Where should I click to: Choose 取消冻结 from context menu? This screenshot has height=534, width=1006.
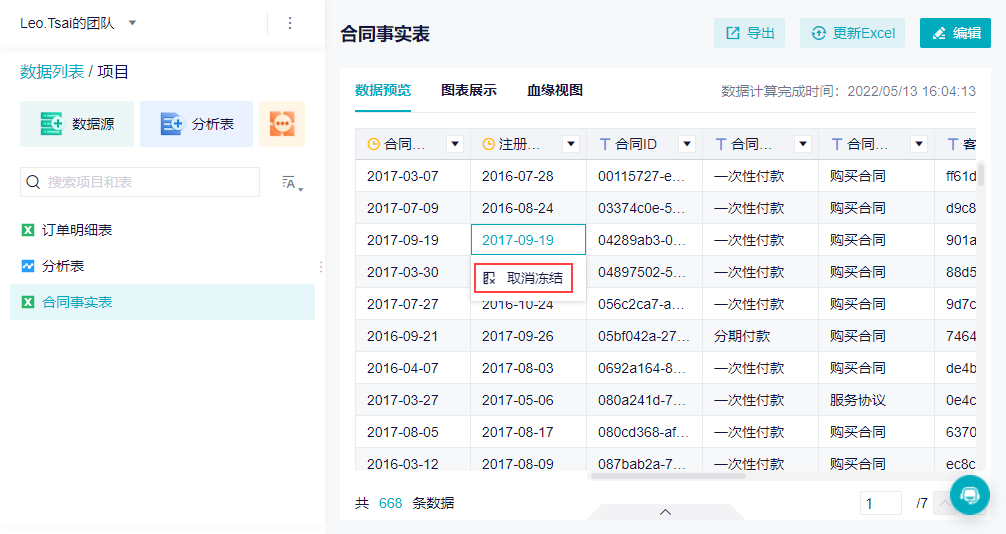click(524, 278)
